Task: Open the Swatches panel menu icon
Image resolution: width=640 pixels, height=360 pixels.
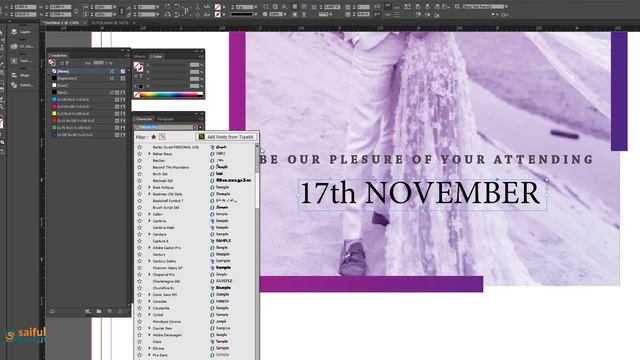Action: 127,56
